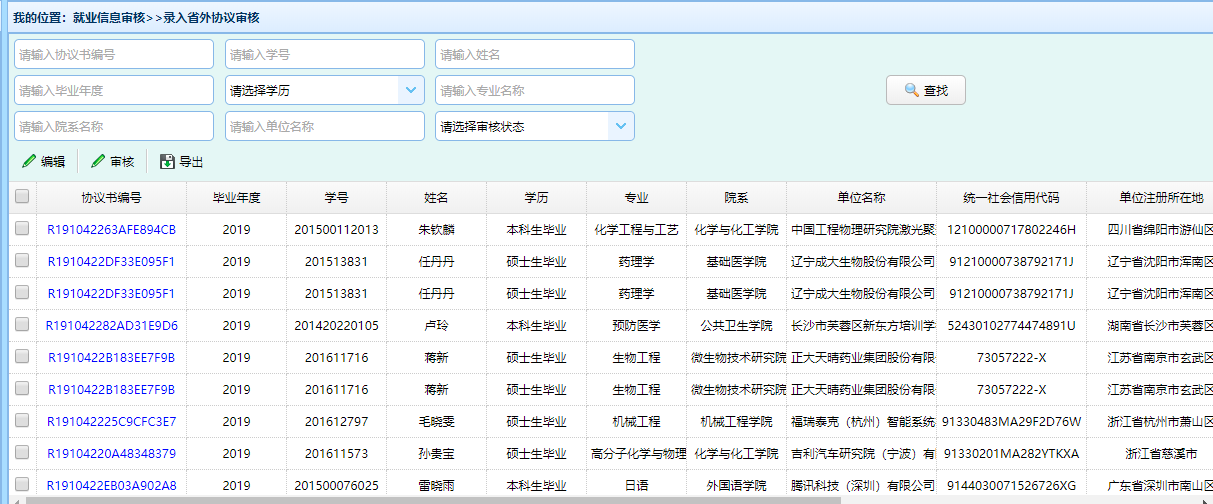
Task: Toggle the select-all checkbox in table header
Action: (x=22, y=197)
